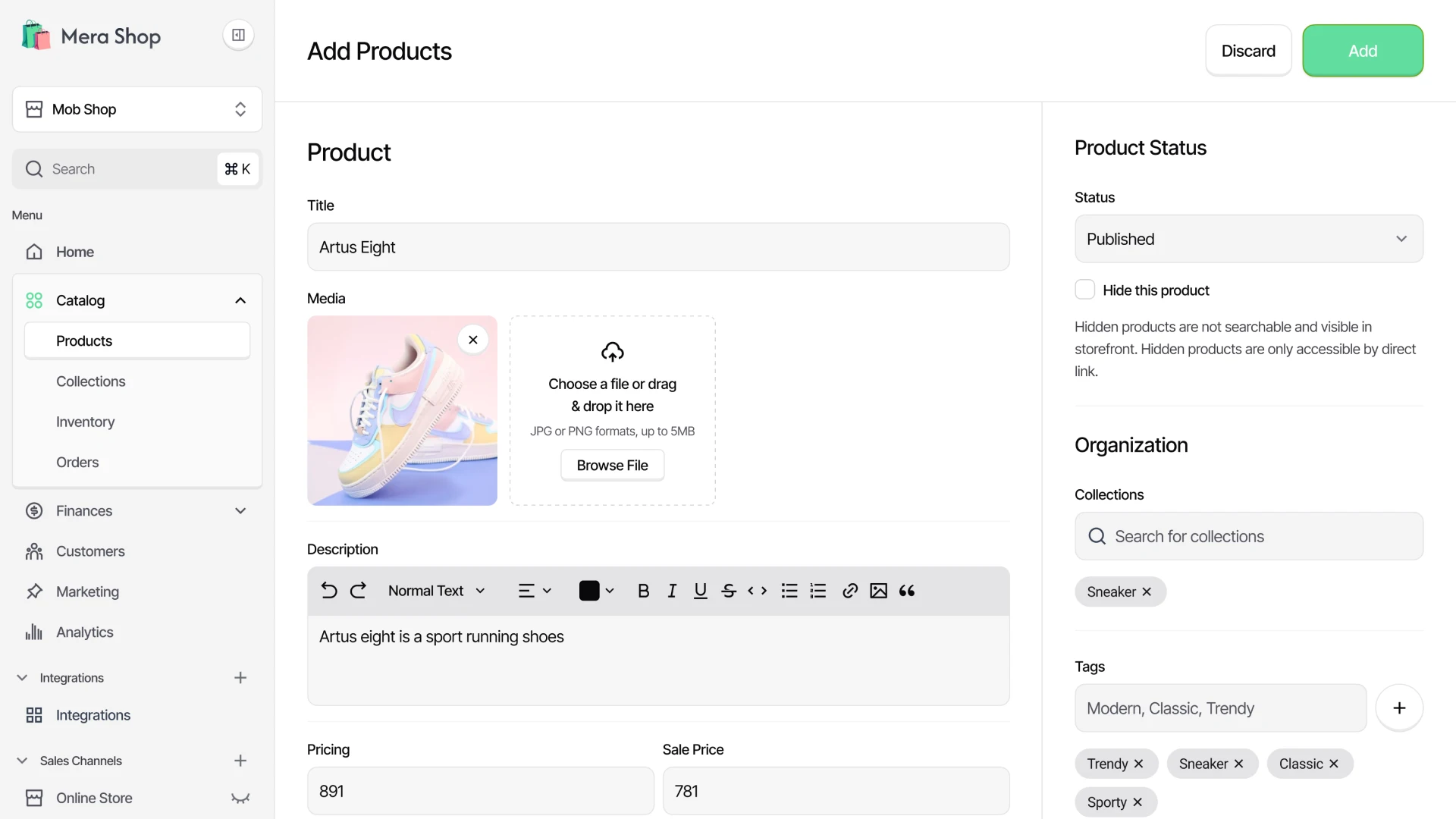Undo the last description edit

pos(328,590)
